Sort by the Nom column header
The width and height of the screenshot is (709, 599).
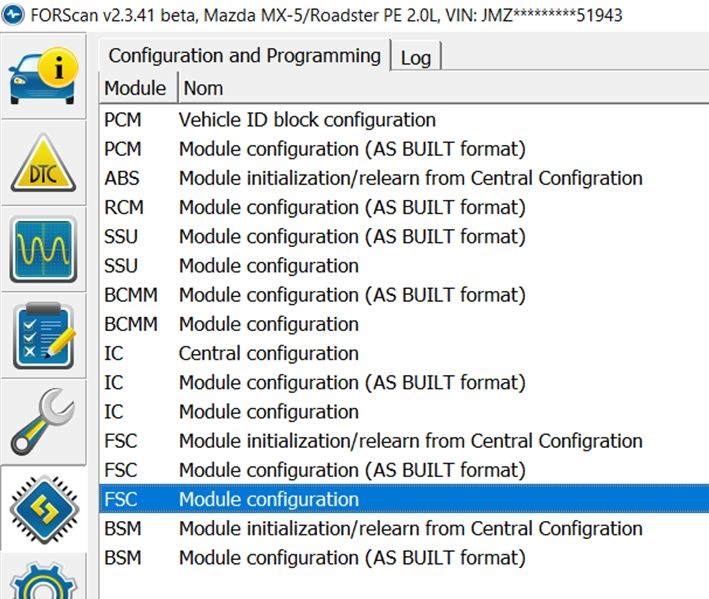pos(443,88)
